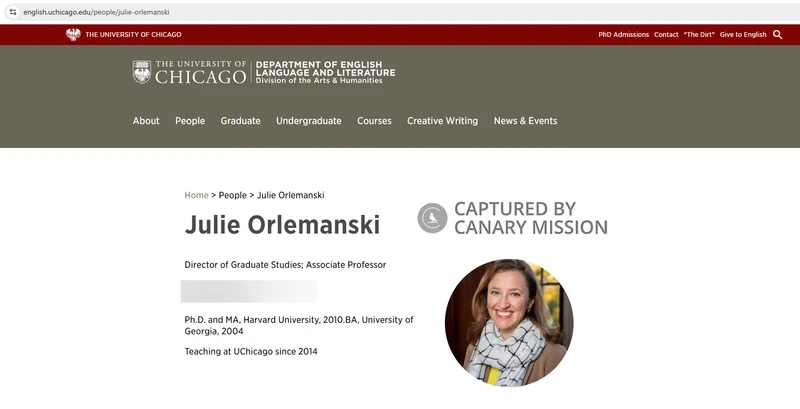Click the search magnifier icon
This screenshot has width=800, height=409.
tap(778, 35)
